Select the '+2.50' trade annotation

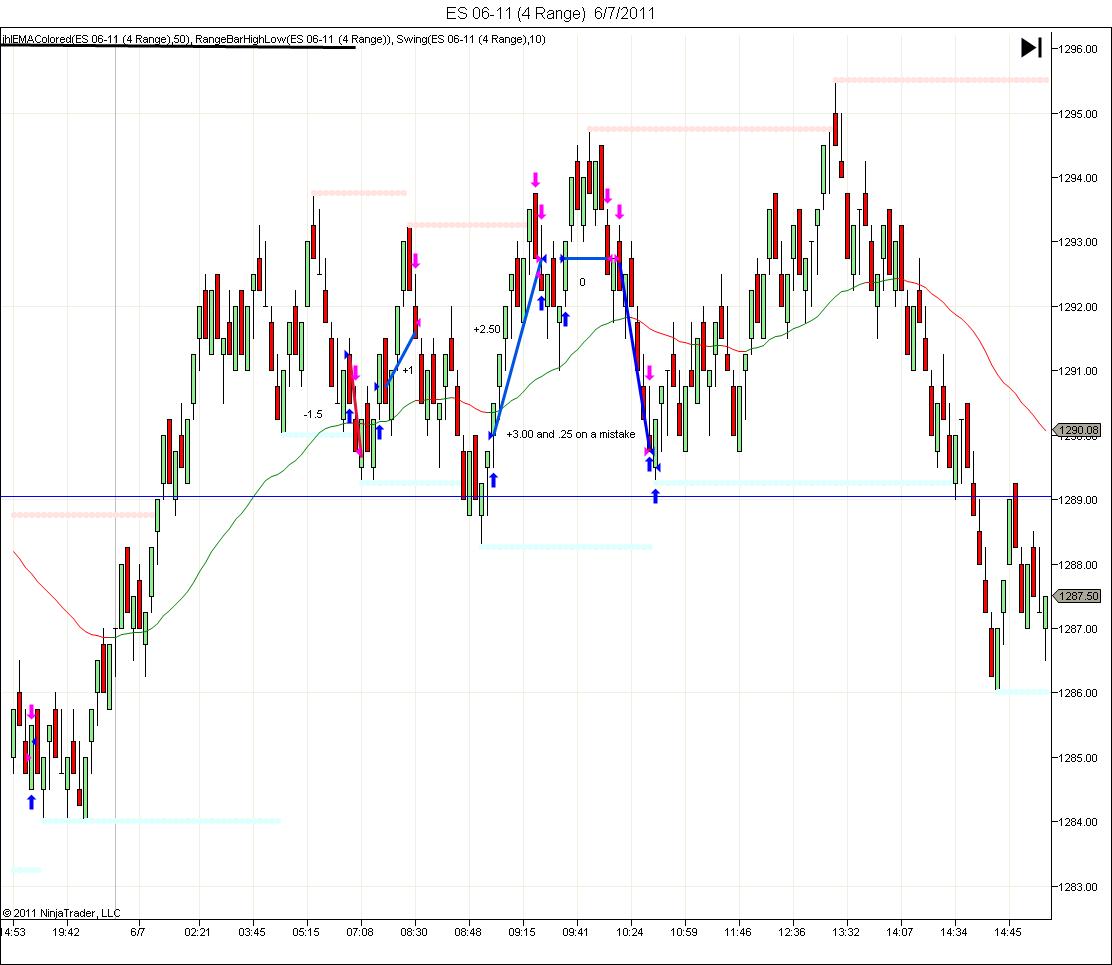tap(486, 329)
